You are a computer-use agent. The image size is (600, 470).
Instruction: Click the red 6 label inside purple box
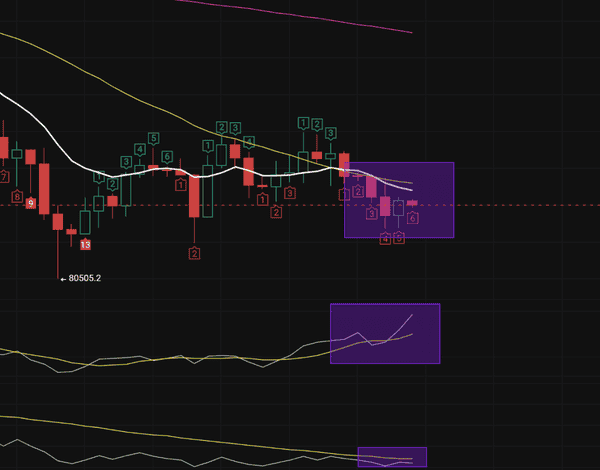tap(412, 217)
